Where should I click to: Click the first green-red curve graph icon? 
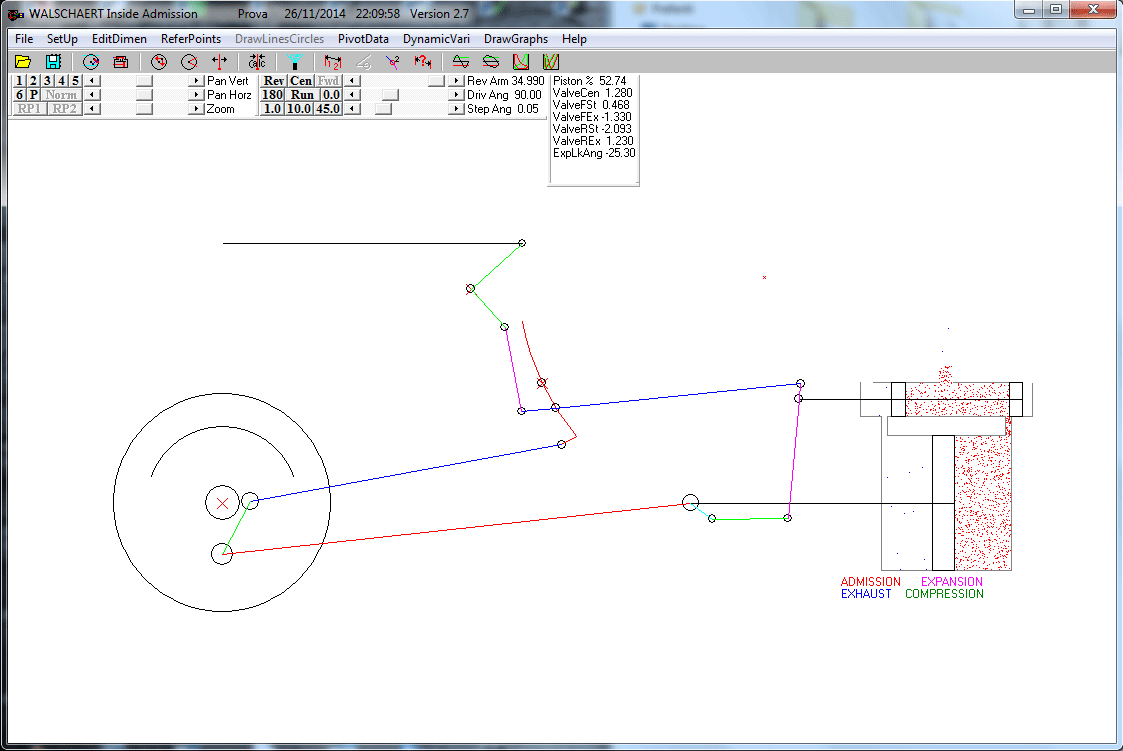point(521,62)
